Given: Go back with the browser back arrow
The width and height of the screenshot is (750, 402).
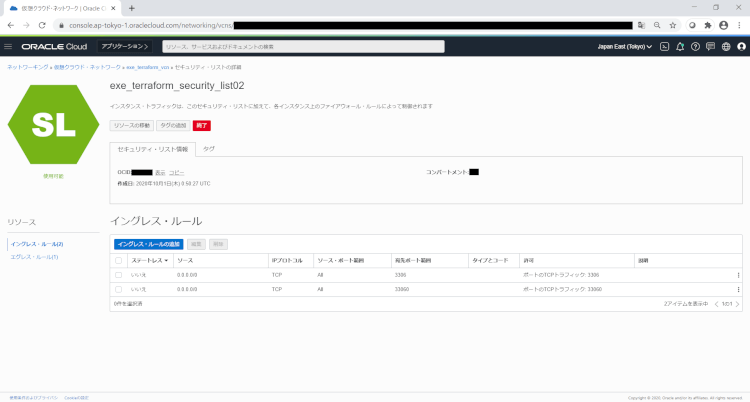Looking at the screenshot, I should 11,25.
